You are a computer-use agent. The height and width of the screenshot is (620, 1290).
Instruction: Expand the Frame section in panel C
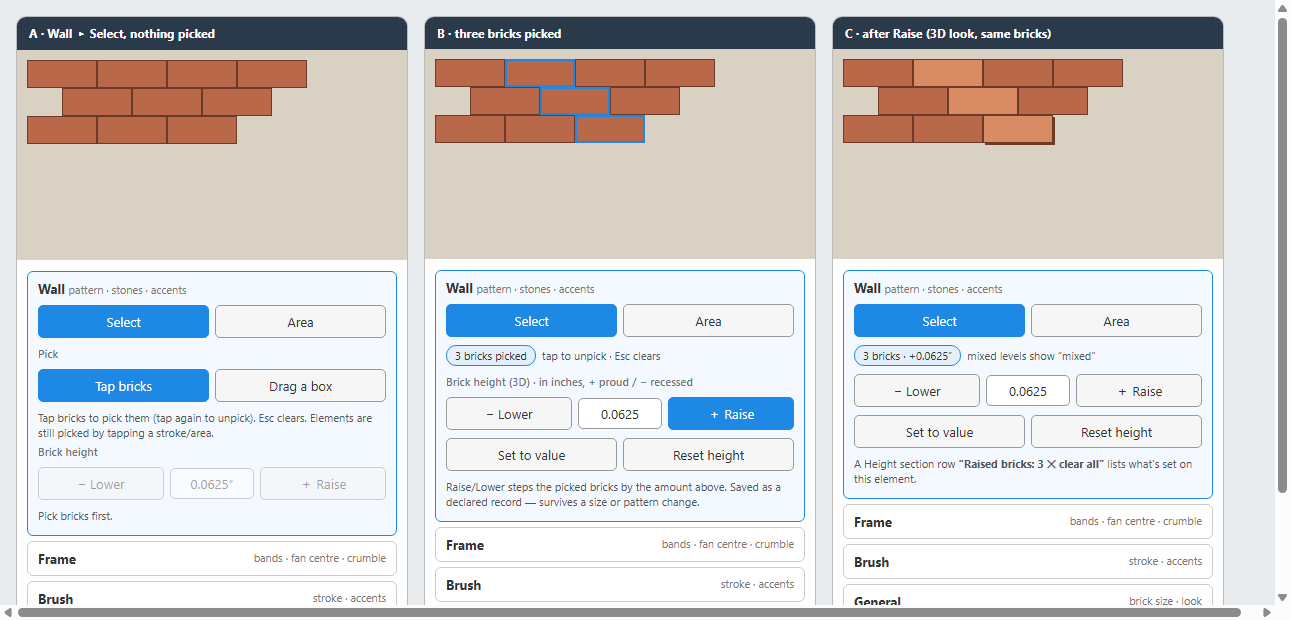point(1028,522)
